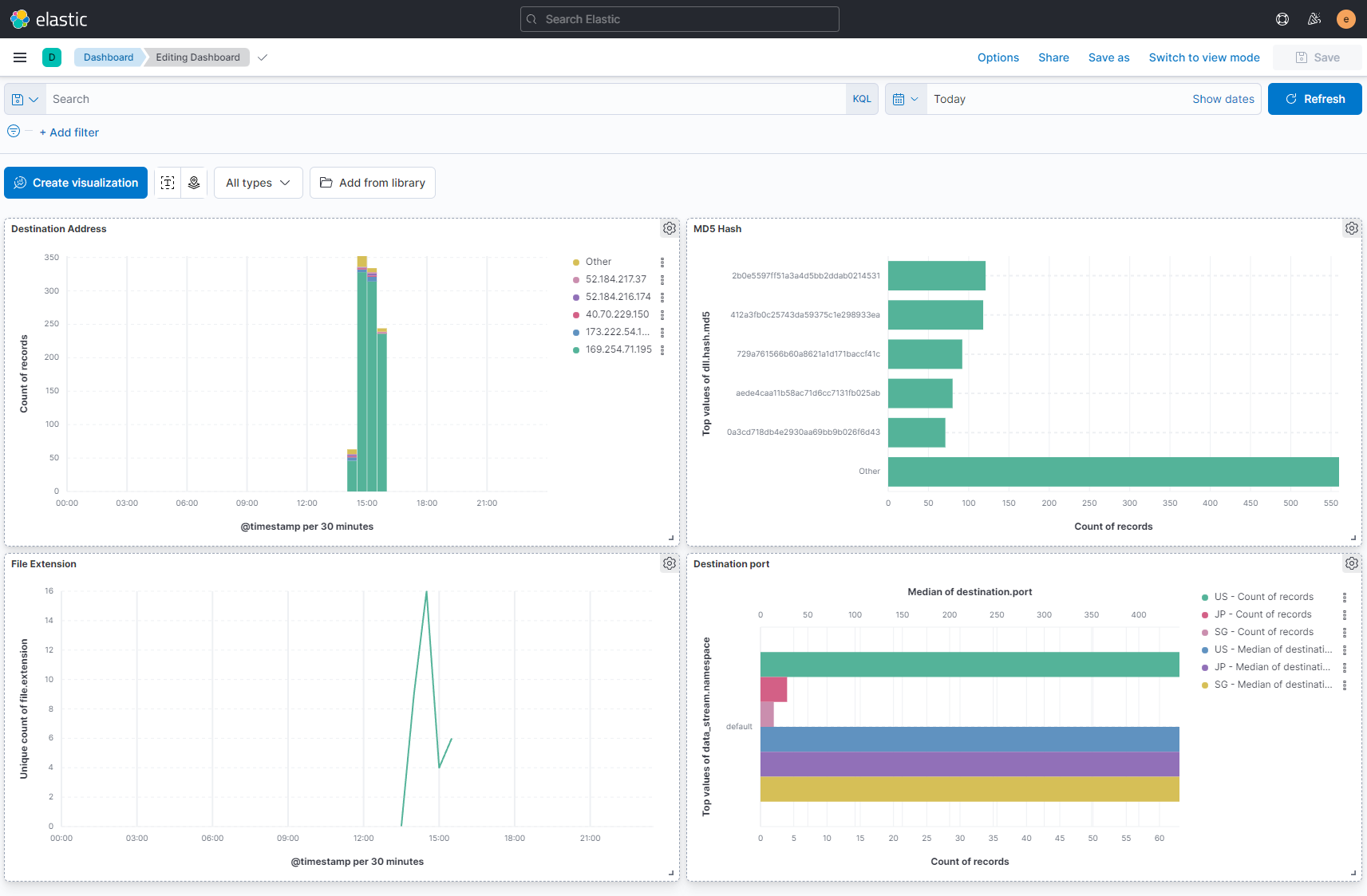Open the Help life-ring icon
1367x896 pixels.
1282,18
